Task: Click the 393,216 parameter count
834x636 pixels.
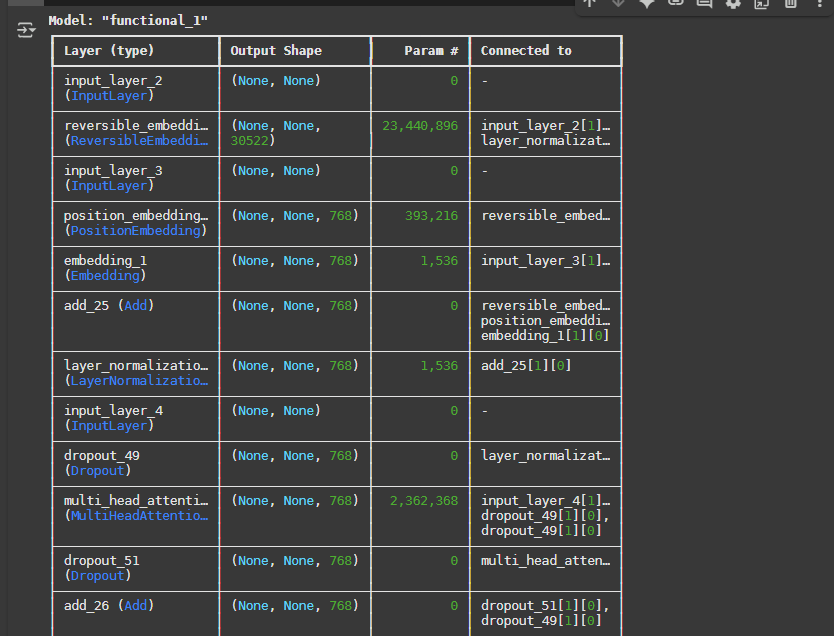Action: [431, 216]
